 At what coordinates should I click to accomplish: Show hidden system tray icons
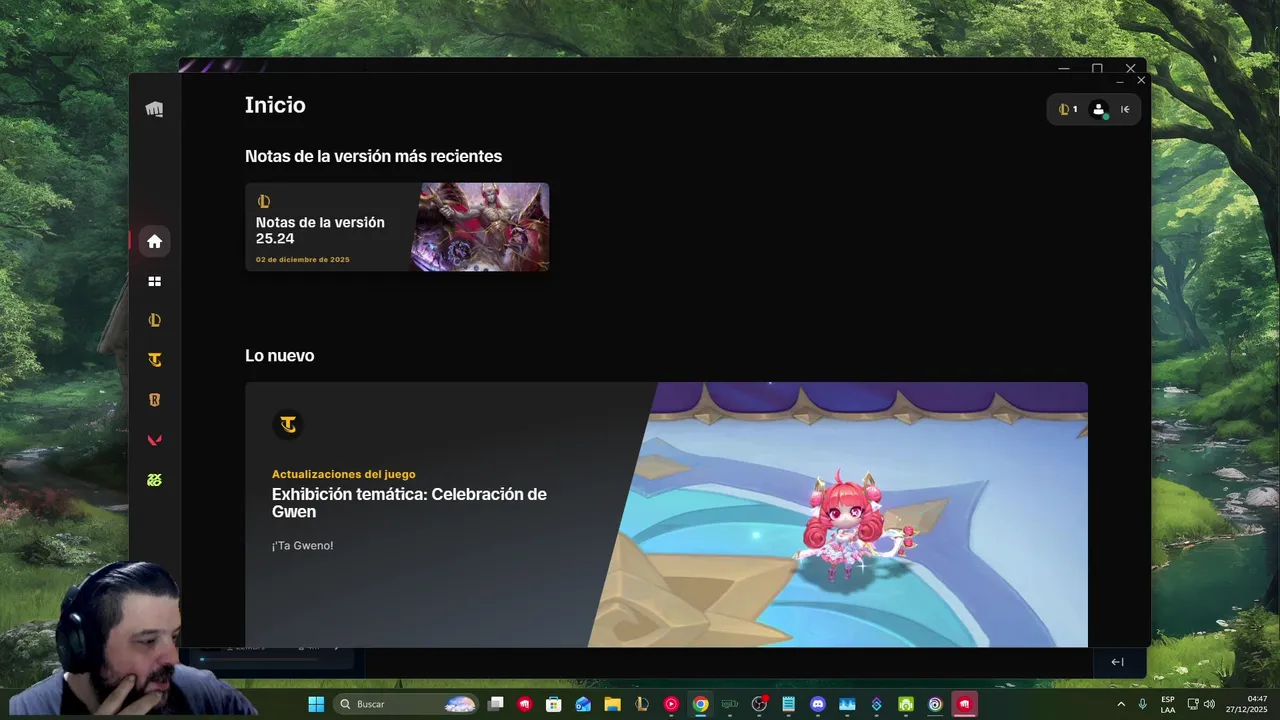(x=1121, y=704)
